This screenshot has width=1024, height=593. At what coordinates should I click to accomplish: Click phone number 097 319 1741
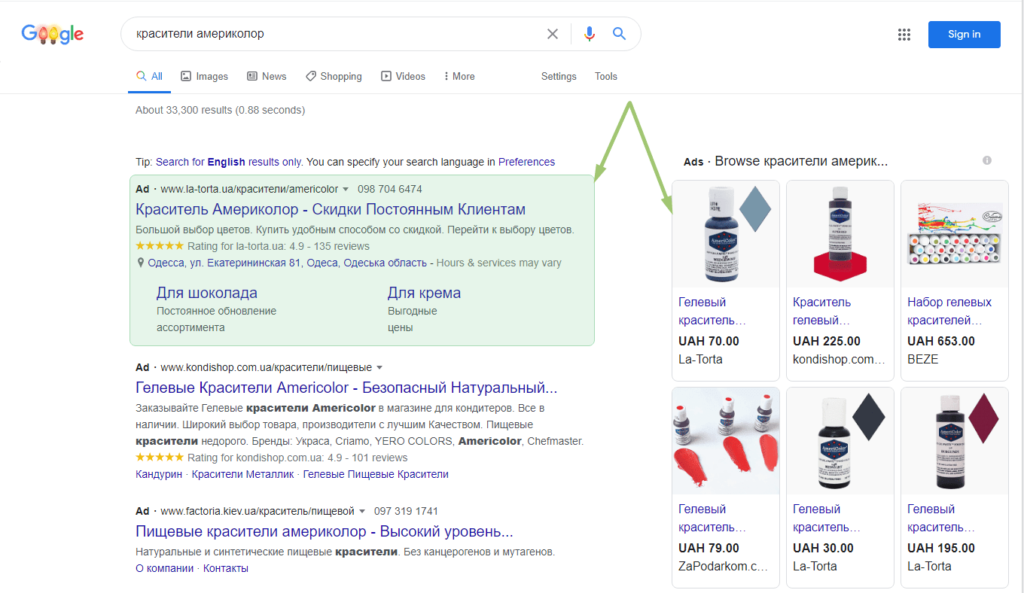406,511
